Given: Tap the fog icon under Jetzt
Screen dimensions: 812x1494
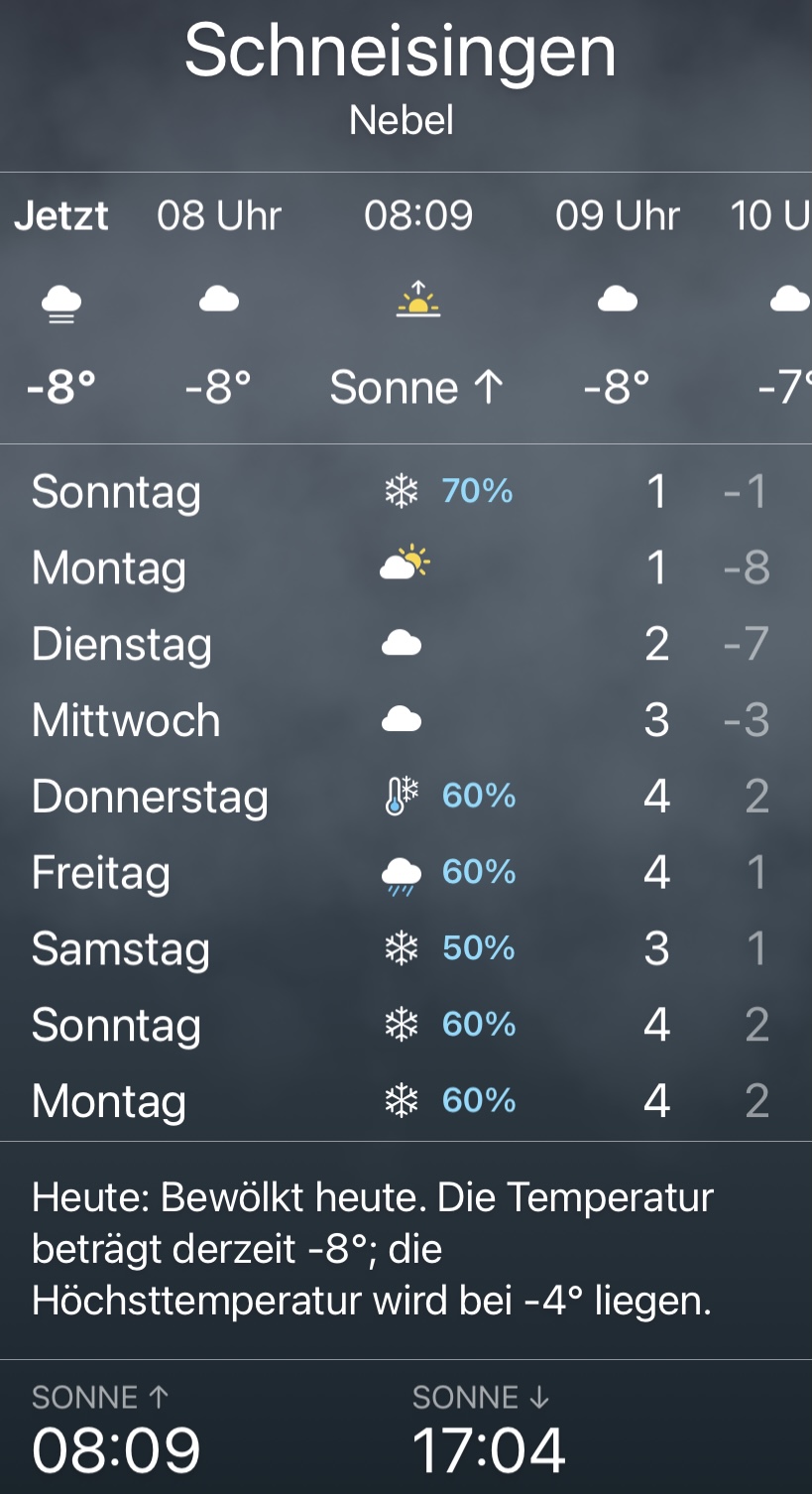Looking at the screenshot, I should point(61,301).
